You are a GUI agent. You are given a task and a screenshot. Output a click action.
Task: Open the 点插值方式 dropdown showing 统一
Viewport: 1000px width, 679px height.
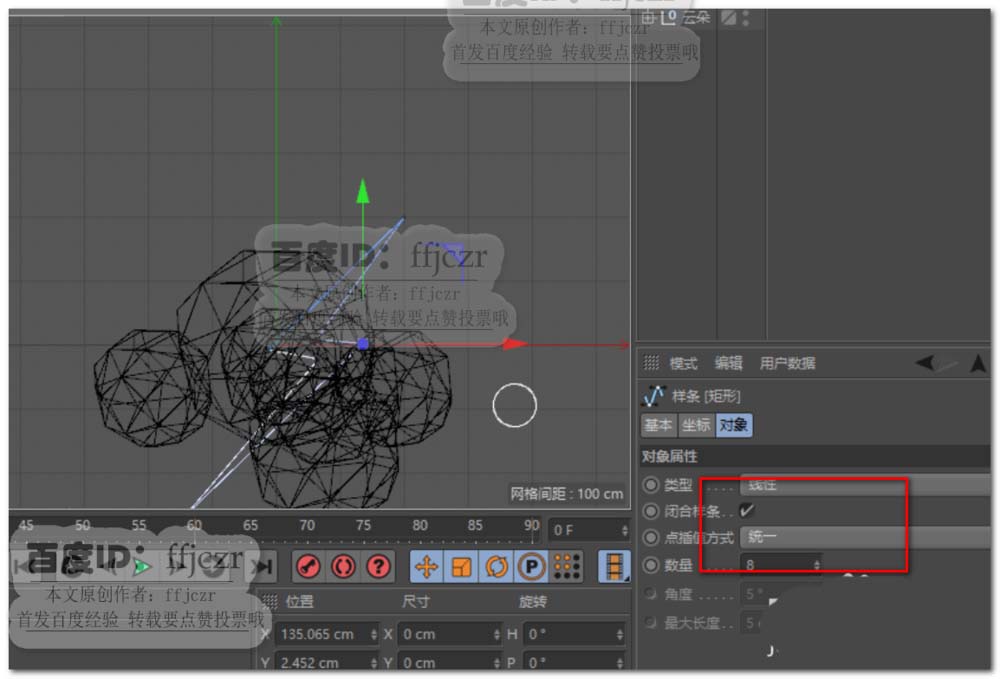click(x=865, y=537)
